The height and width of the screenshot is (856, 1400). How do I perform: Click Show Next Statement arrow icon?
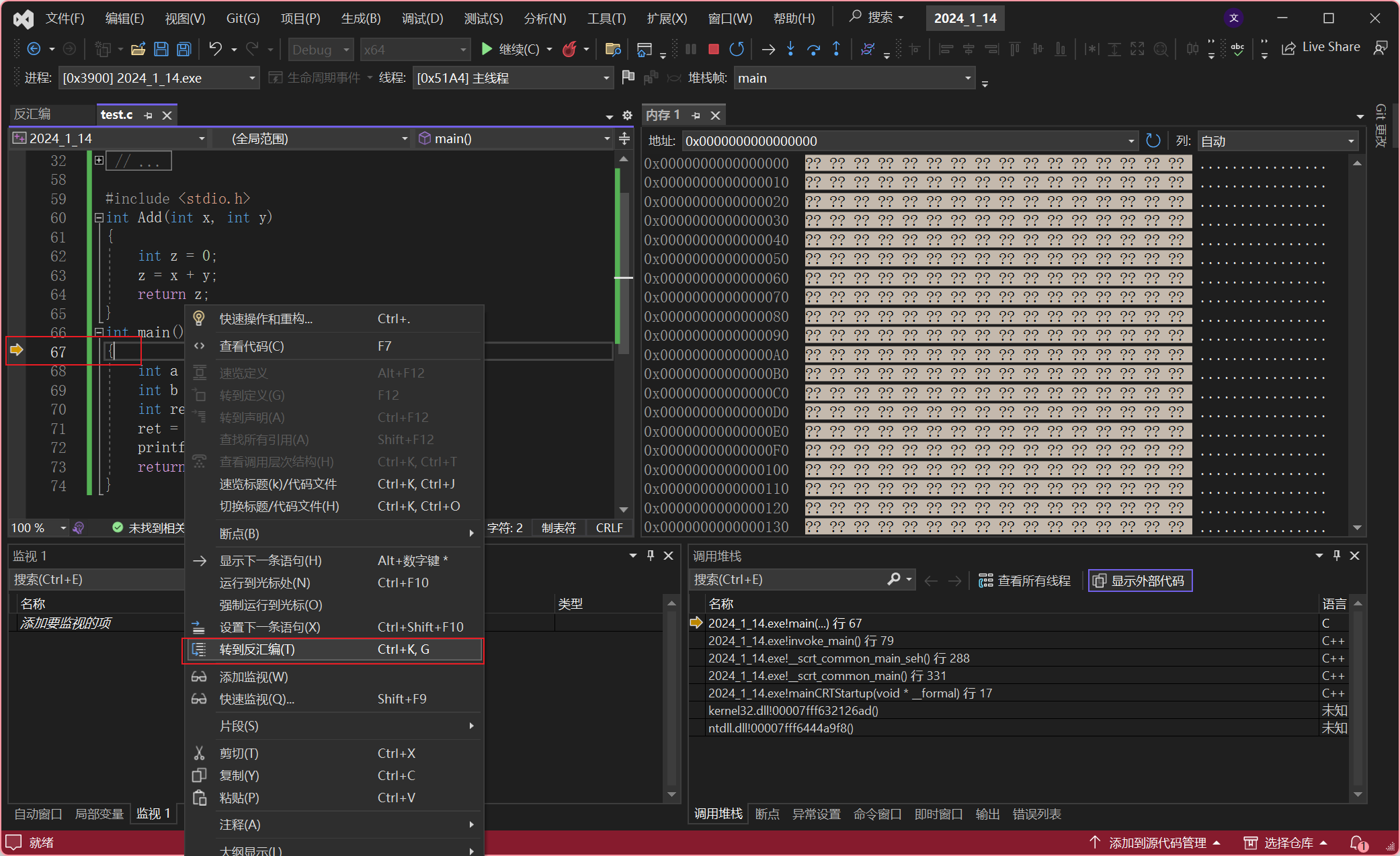tap(768, 49)
